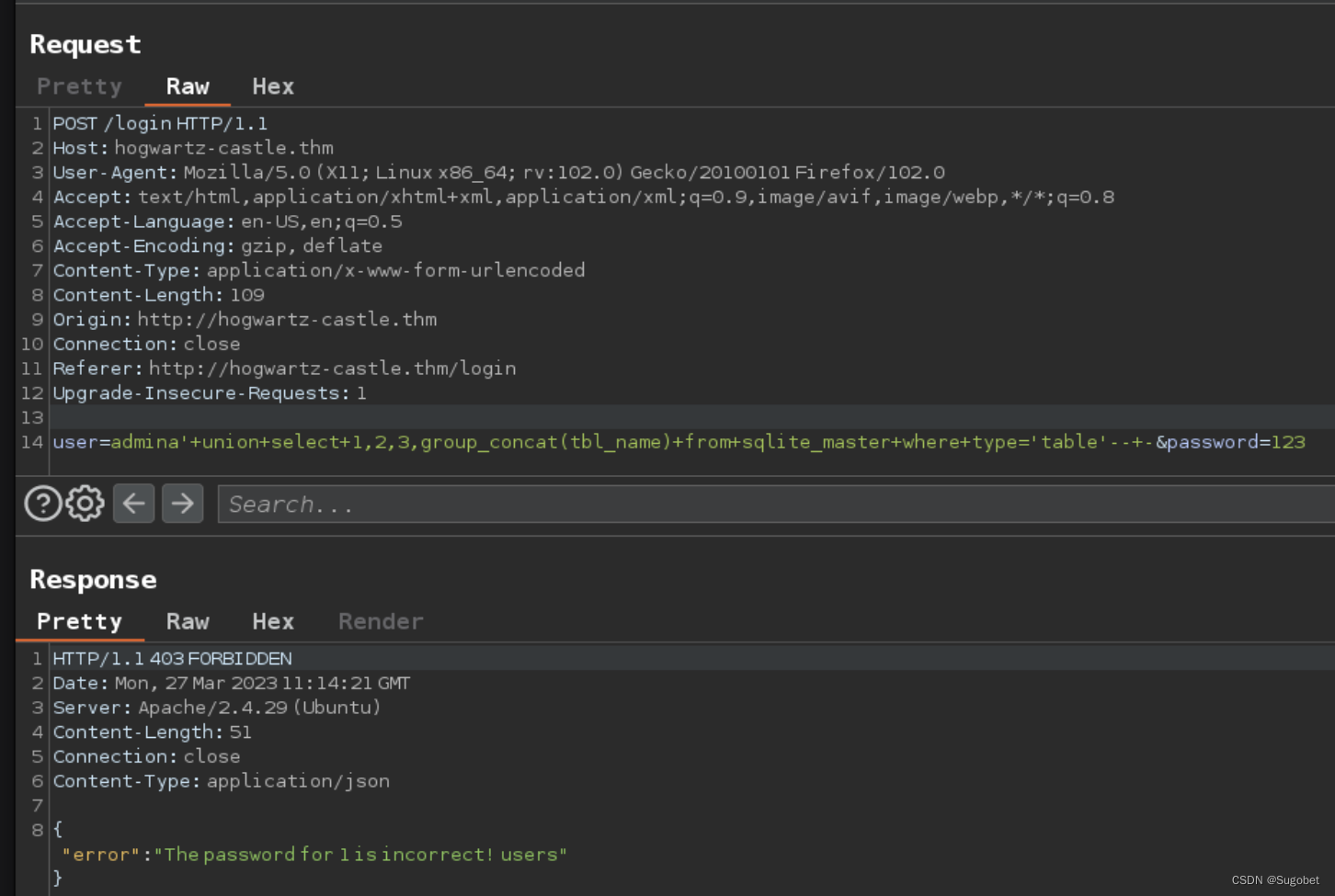Click the response Date header line
Image resolution: width=1335 pixels, height=896 pixels.
231,684
